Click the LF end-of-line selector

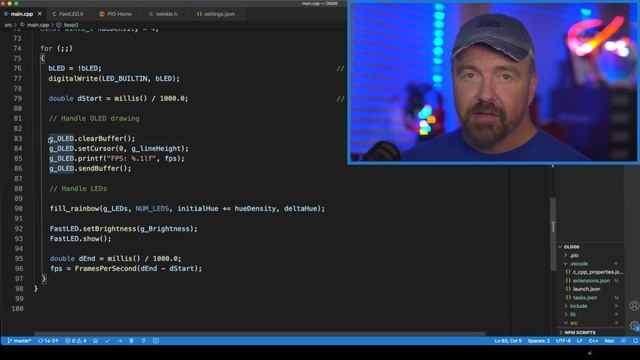pyautogui.click(x=580, y=341)
